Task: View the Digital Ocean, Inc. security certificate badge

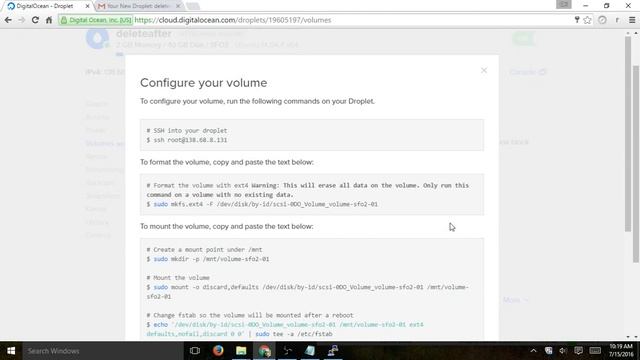Action: [96, 20]
